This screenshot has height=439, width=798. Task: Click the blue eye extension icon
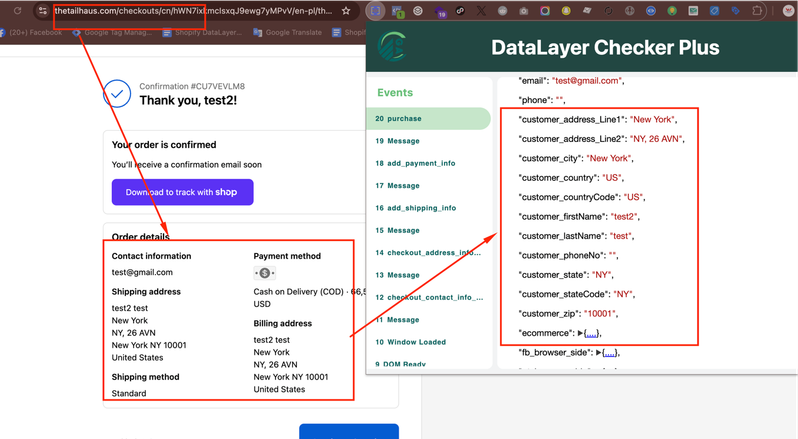[x=651, y=11]
